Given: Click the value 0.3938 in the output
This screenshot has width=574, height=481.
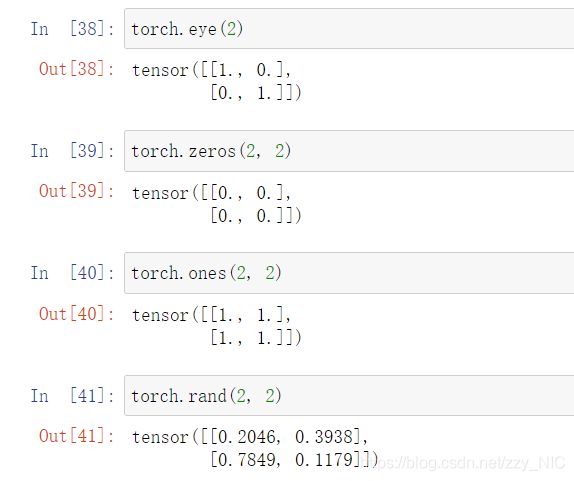Looking at the screenshot, I should (x=324, y=437).
